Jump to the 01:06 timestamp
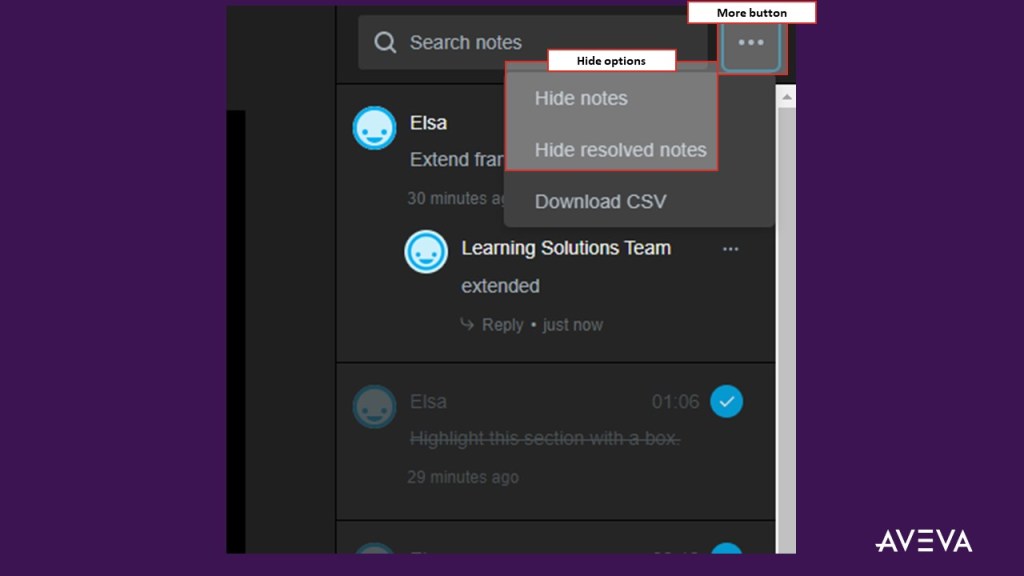Image resolution: width=1024 pixels, height=576 pixels. pyautogui.click(x=675, y=402)
